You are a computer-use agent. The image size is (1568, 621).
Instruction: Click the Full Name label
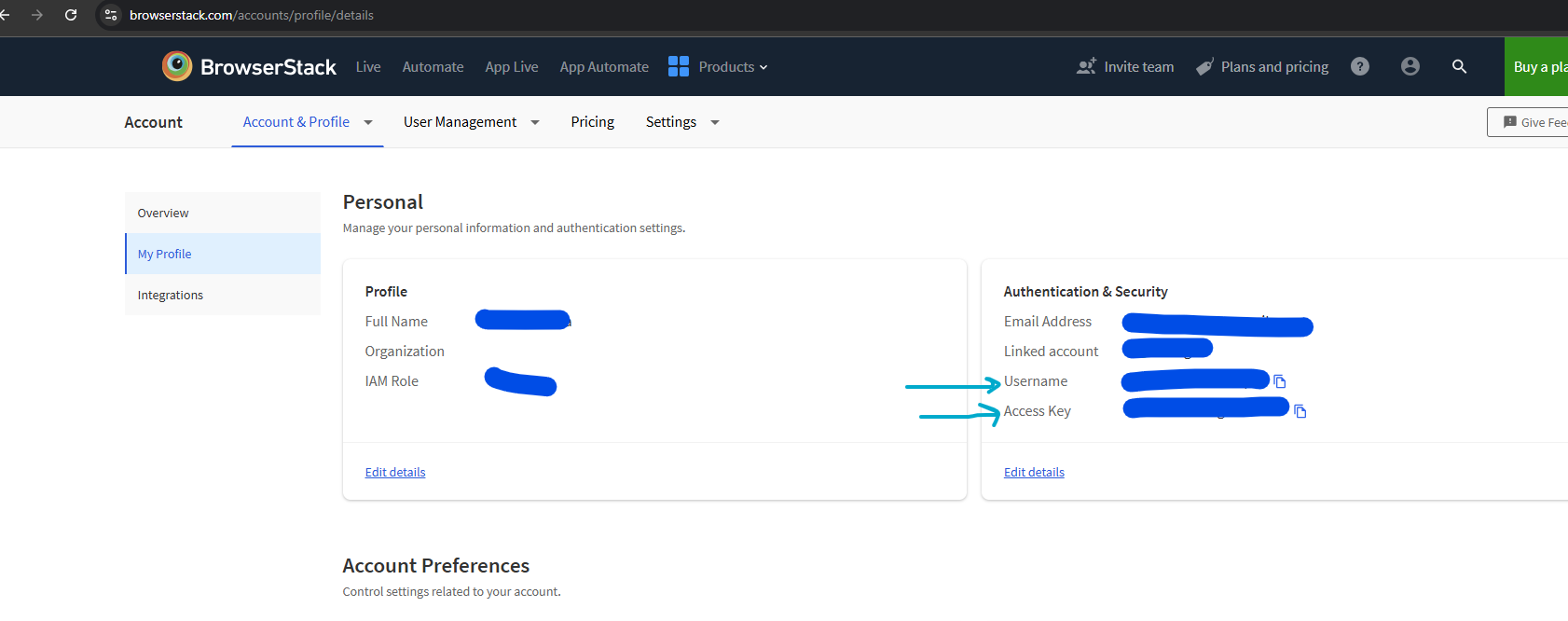click(x=396, y=322)
